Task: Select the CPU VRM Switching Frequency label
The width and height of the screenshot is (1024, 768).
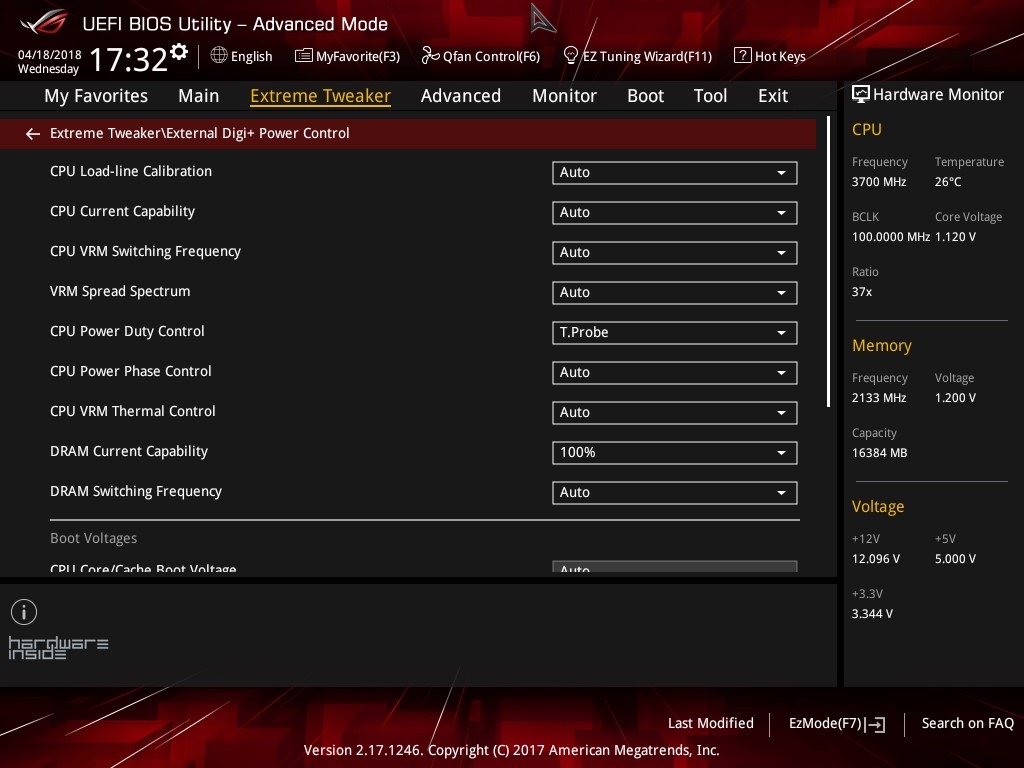Action: coord(146,251)
